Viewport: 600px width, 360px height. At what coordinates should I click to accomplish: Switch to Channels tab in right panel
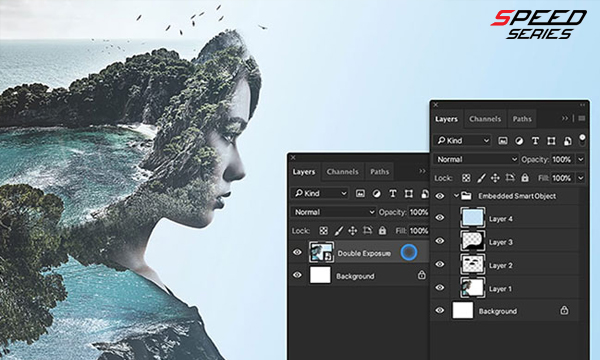click(485, 119)
